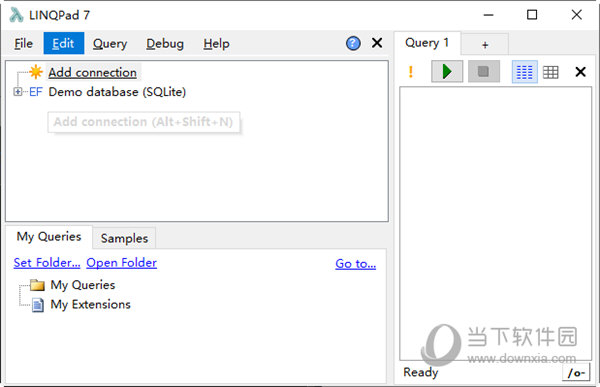Click the Add connection link
Screen dimensions: 600x387
(x=92, y=72)
